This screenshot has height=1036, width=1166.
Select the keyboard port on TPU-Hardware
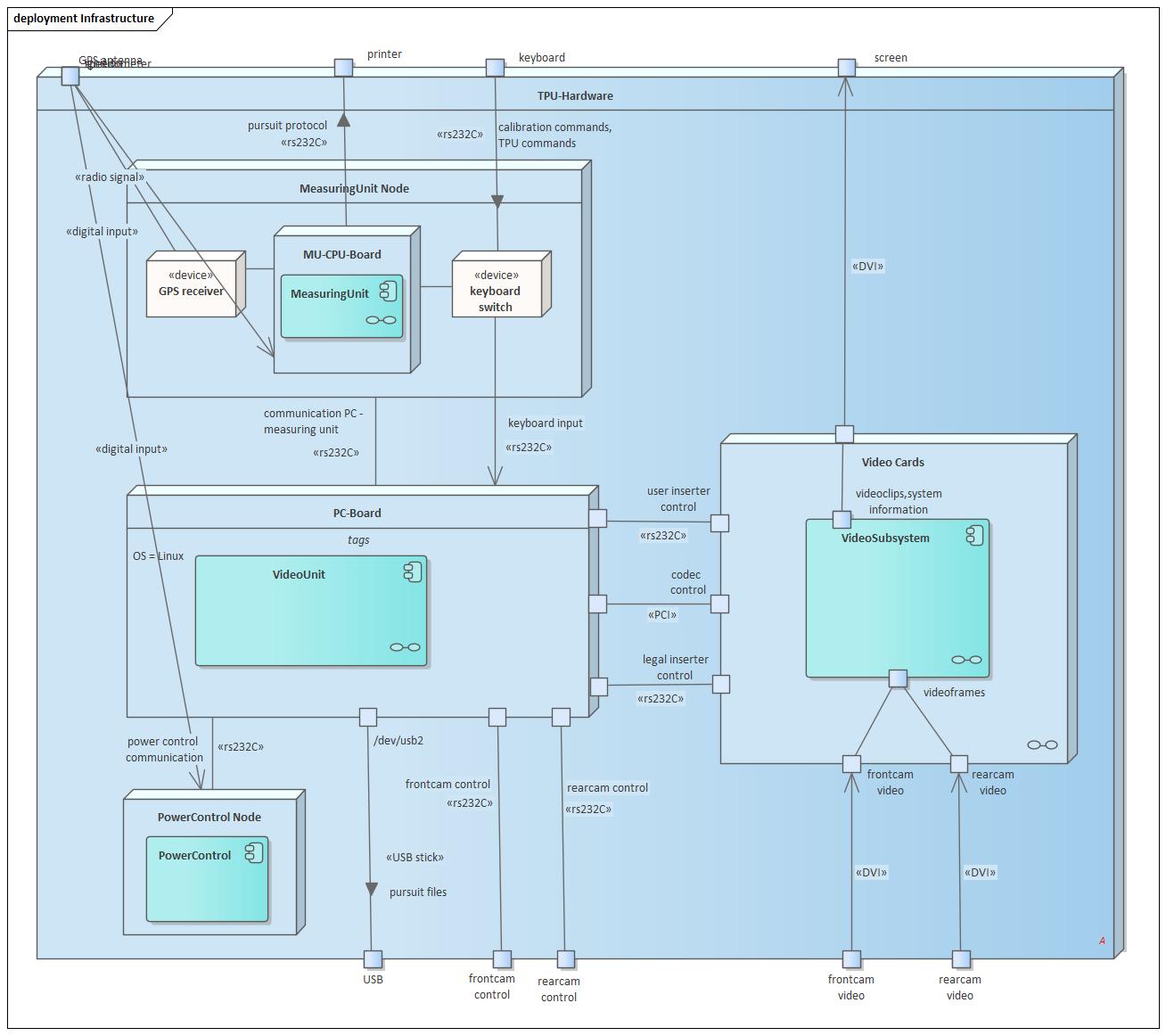pyautogui.click(x=495, y=68)
